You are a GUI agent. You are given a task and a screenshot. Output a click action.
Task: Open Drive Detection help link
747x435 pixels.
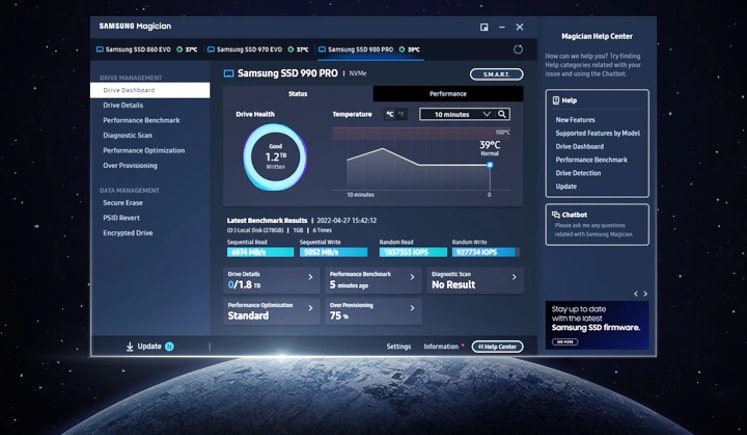tap(578, 173)
